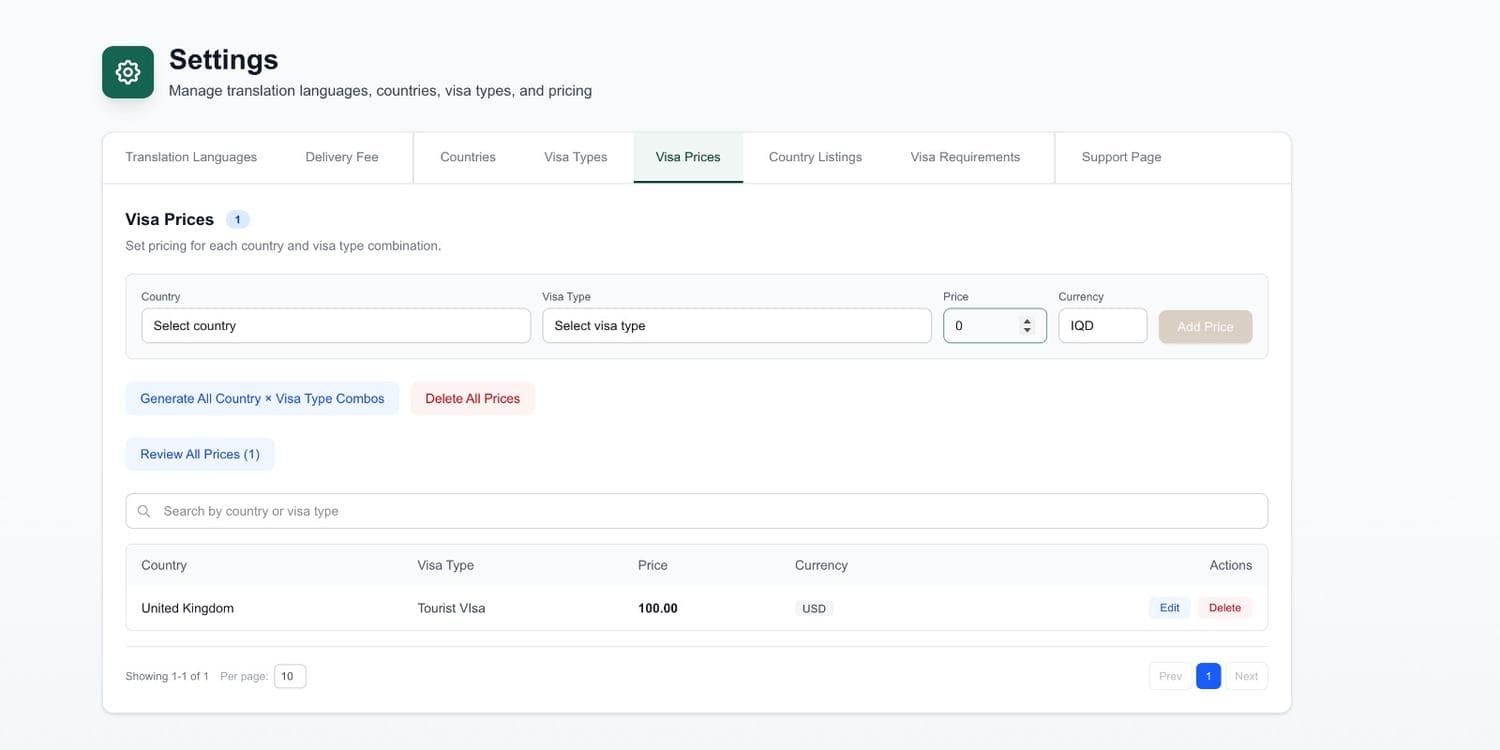Open the Translation Languages tab
1500x750 pixels.
click(x=191, y=157)
